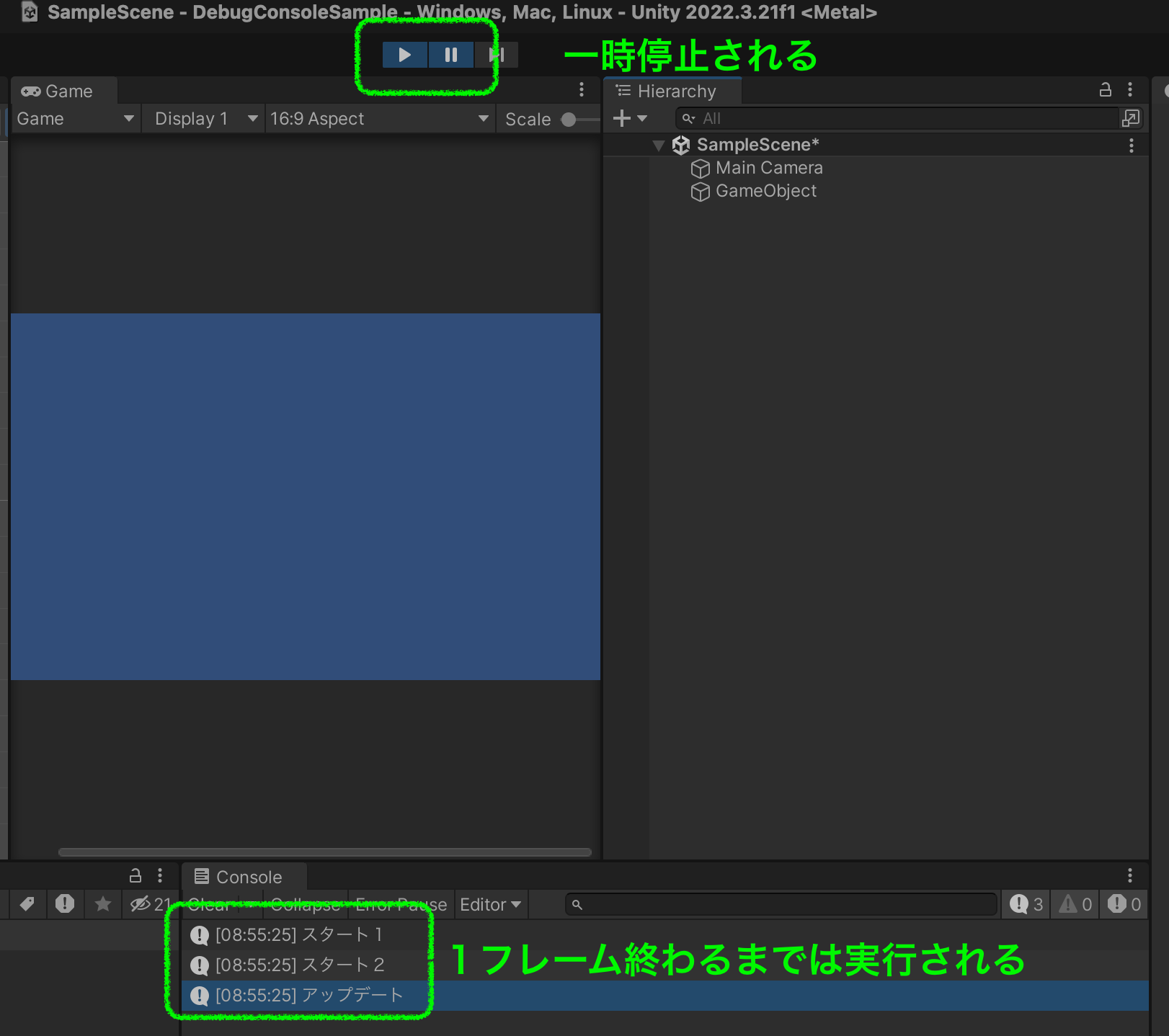1169x1036 pixels.
Task: Open the 16:9 Aspect dropdown
Action: coord(379,119)
